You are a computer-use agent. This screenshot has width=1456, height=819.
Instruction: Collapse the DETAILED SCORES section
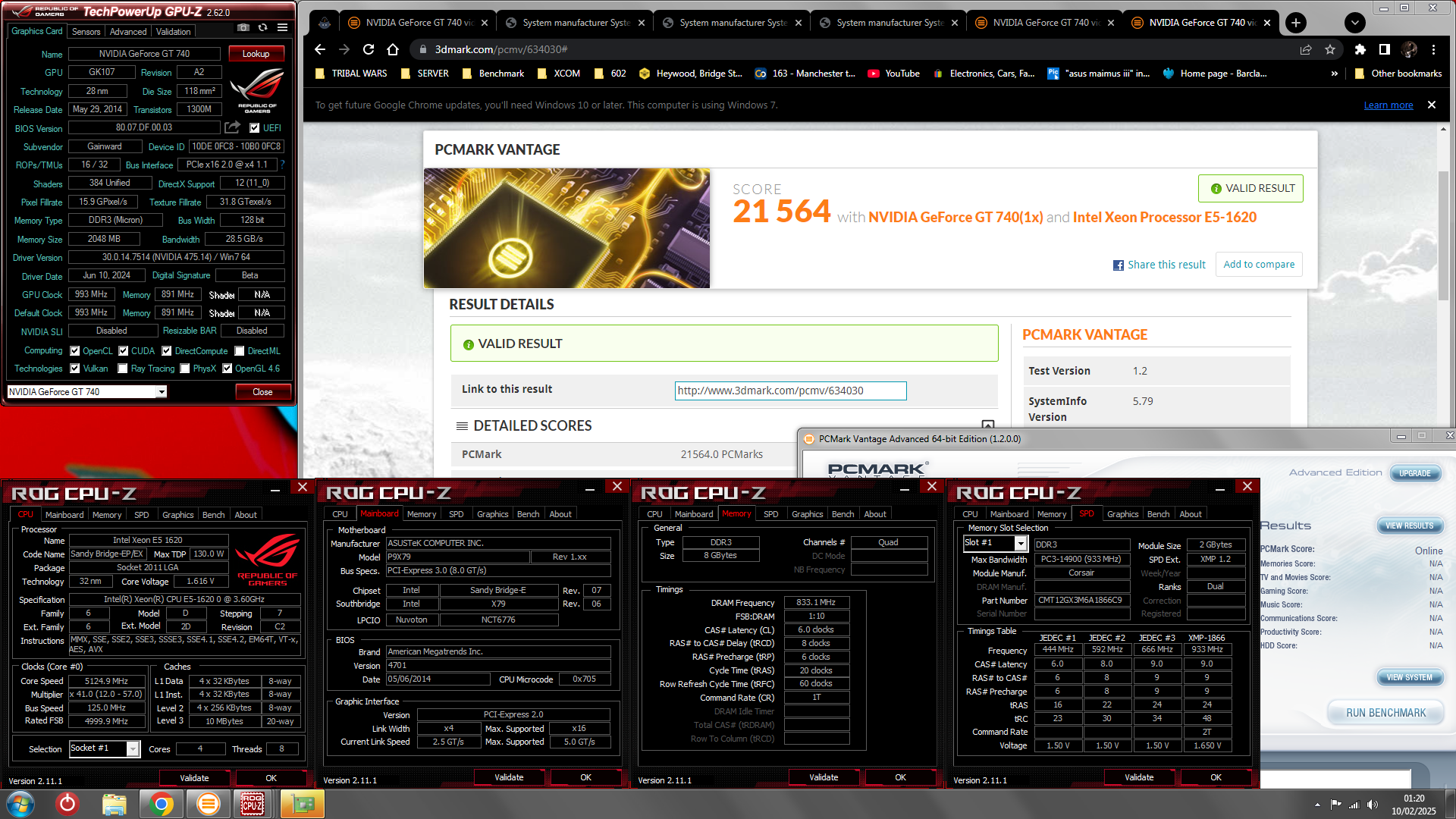(x=988, y=425)
